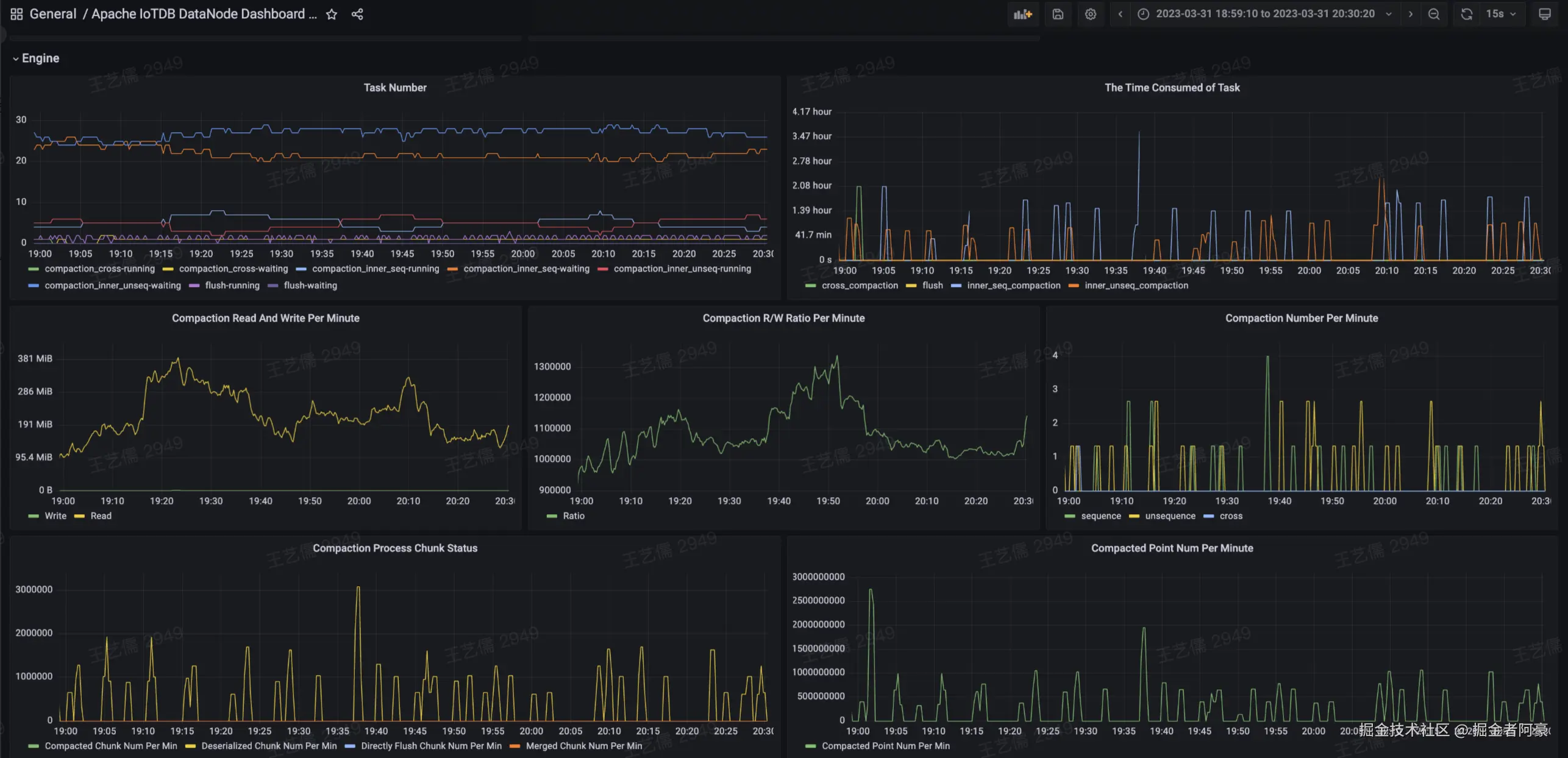Viewport: 1568px width, 758px height.
Task: Toggle the Read series in legend
Action: pos(101,516)
